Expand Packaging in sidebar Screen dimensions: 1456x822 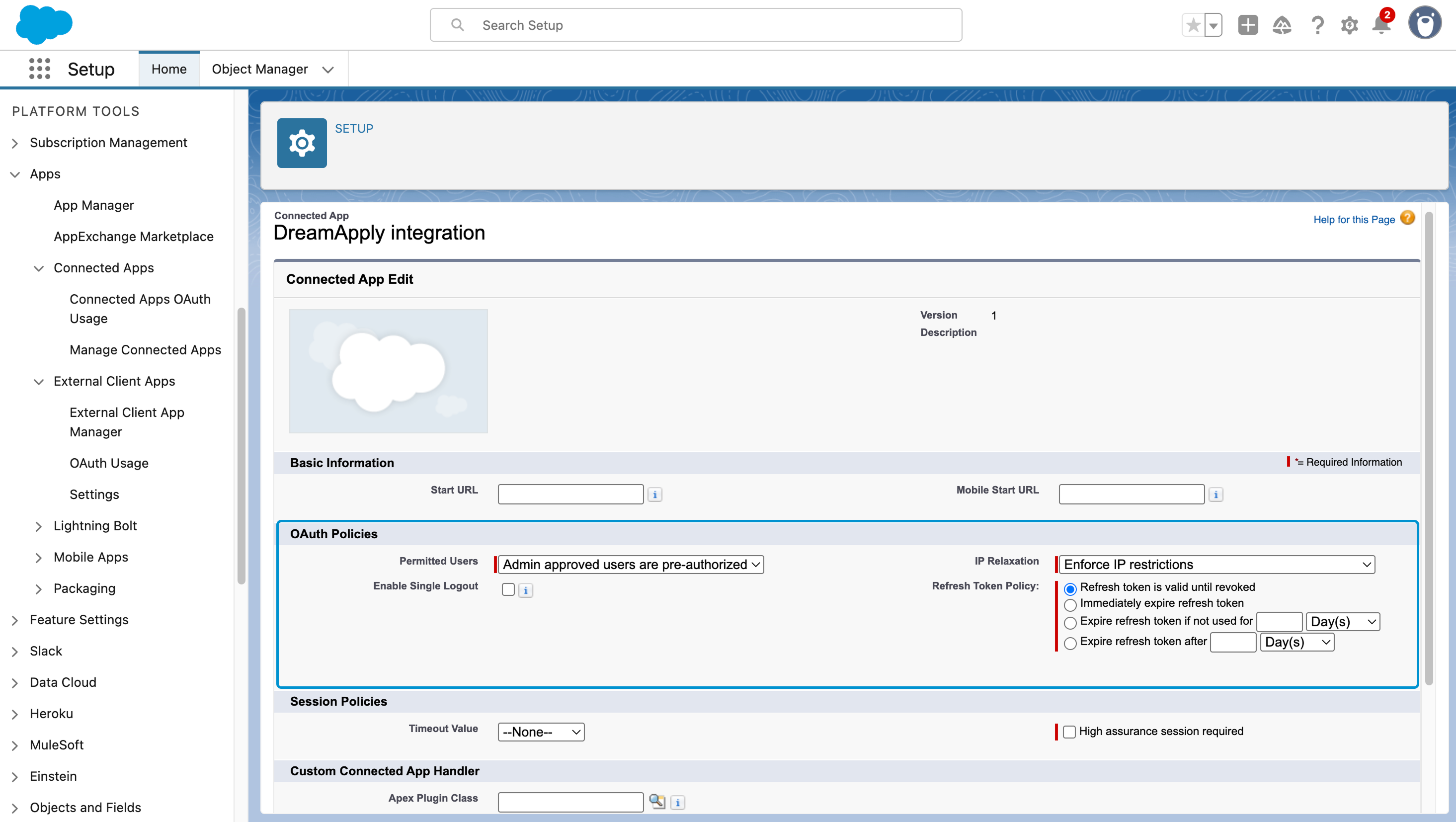point(38,589)
